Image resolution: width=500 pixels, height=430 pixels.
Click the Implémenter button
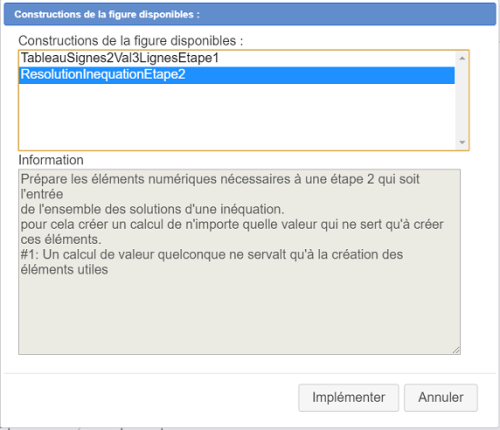click(x=348, y=398)
